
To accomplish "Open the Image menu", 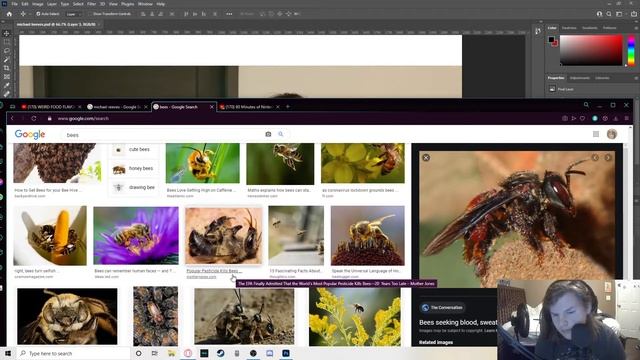I will (x=38, y=4).
